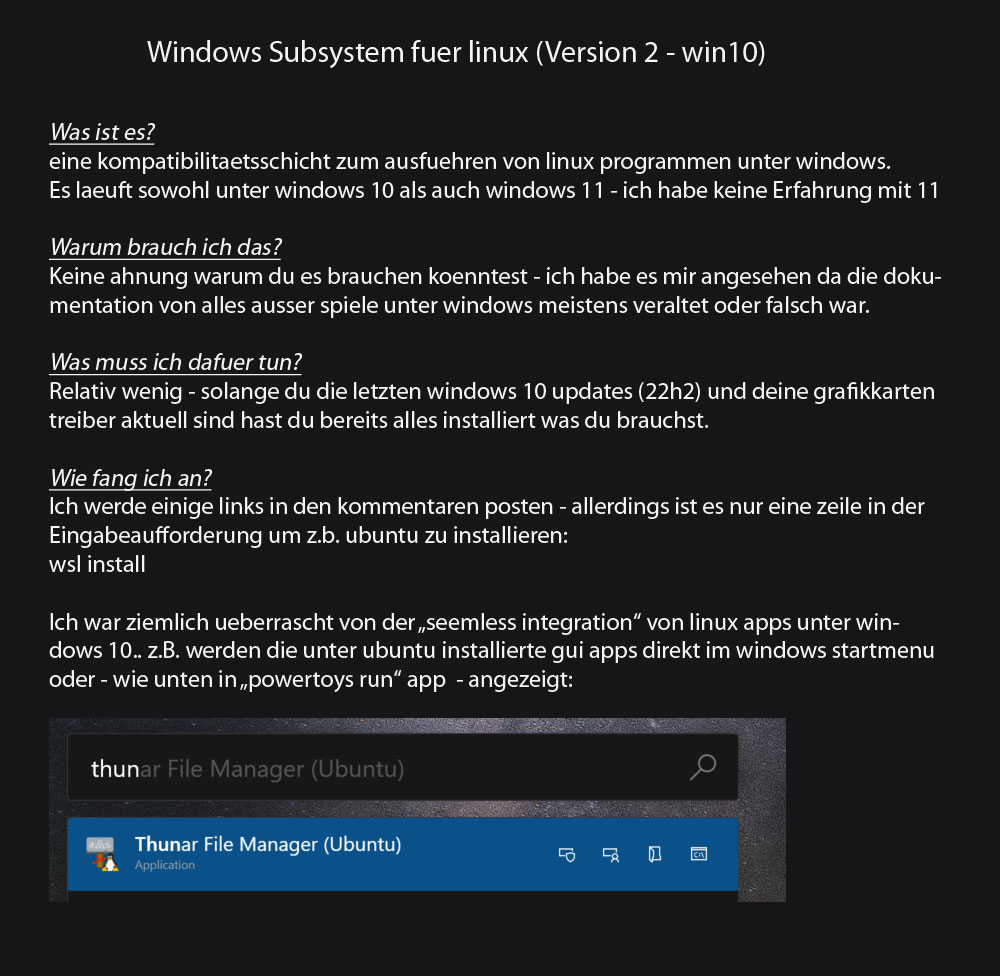
Task: Click the 'Wie fang ich an?' heading
Action: click(131, 478)
